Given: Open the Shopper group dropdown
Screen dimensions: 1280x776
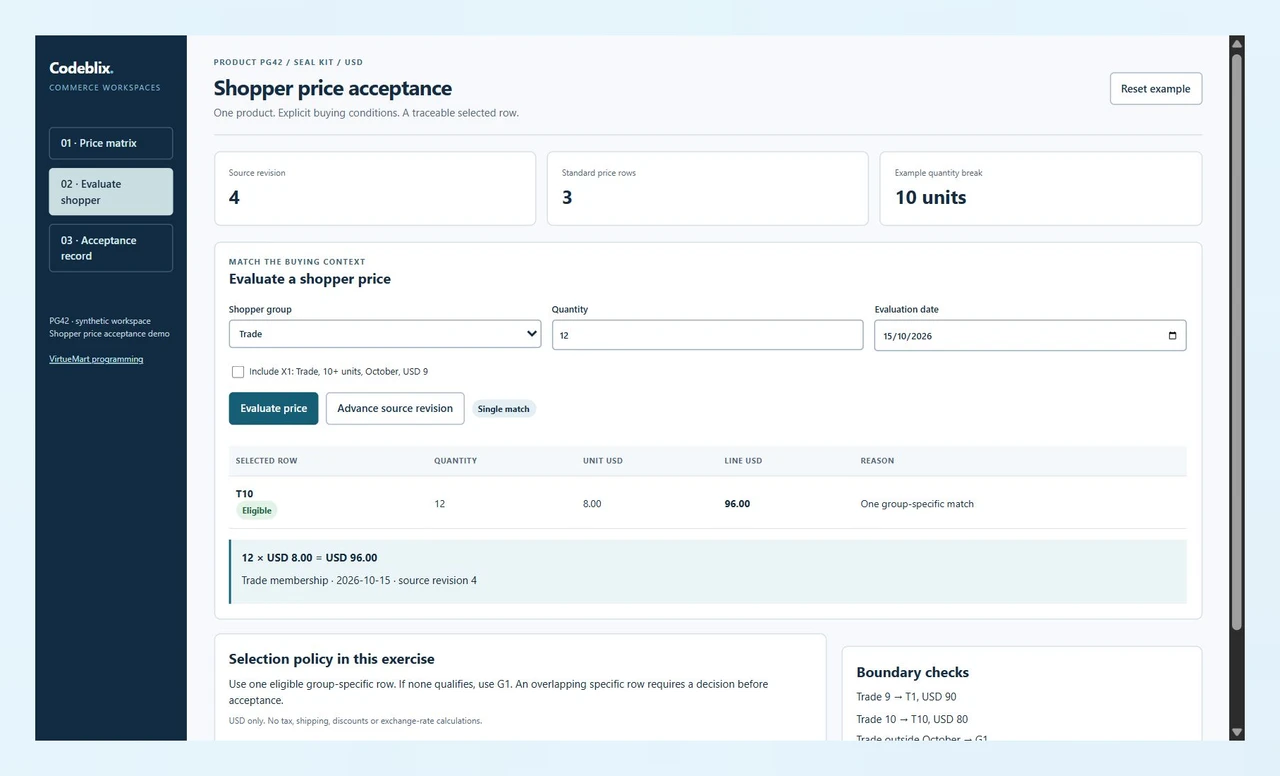Looking at the screenshot, I should [385, 334].
